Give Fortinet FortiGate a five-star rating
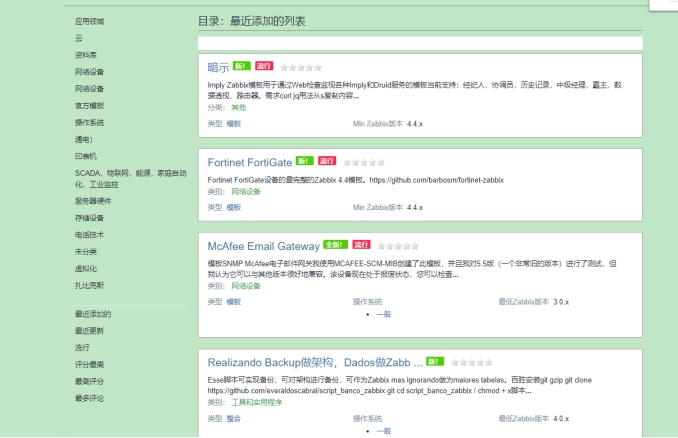Screen dimensions: 678x438 pos(381,163)
